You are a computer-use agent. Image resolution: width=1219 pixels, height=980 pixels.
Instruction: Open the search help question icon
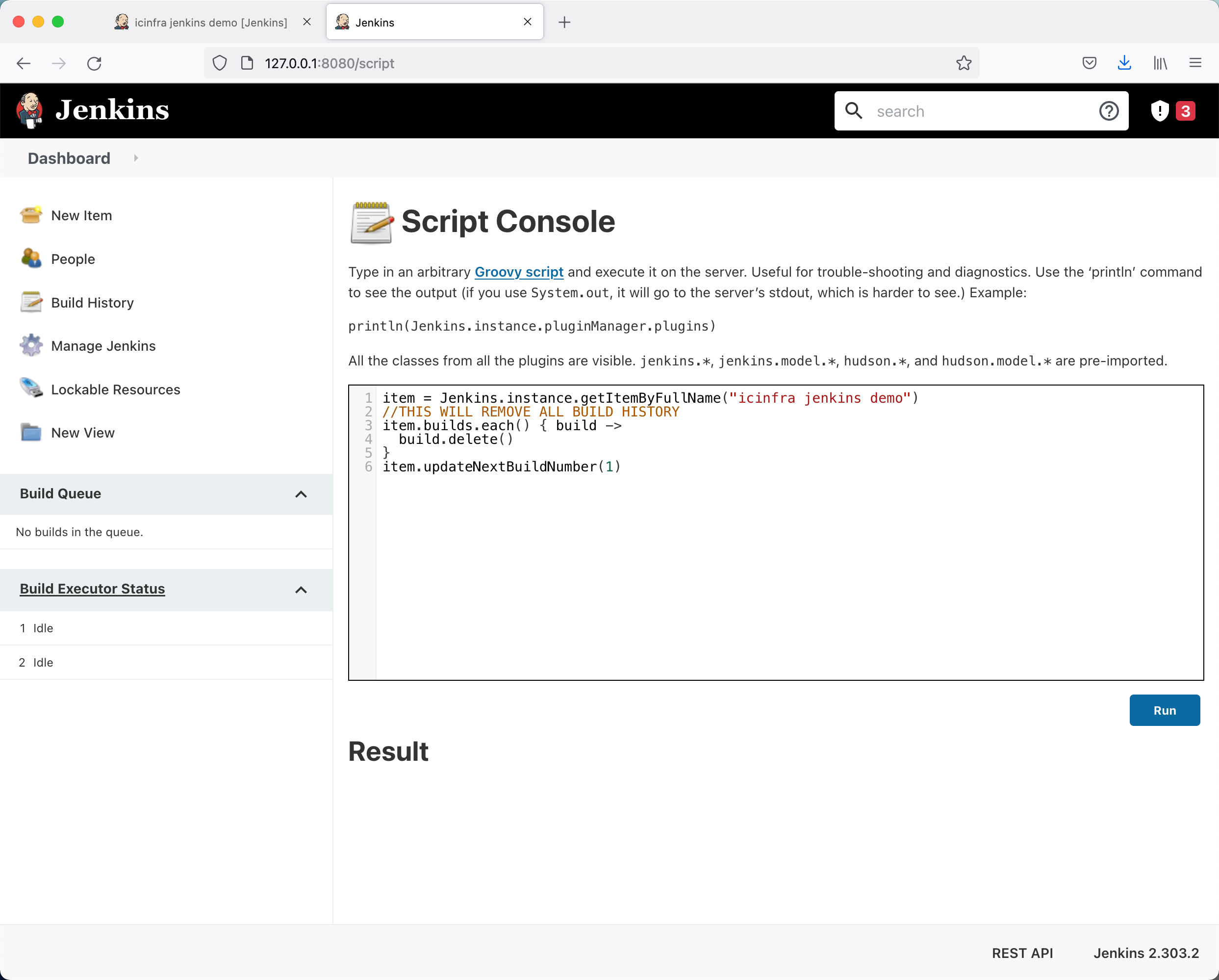(1108, 111)
